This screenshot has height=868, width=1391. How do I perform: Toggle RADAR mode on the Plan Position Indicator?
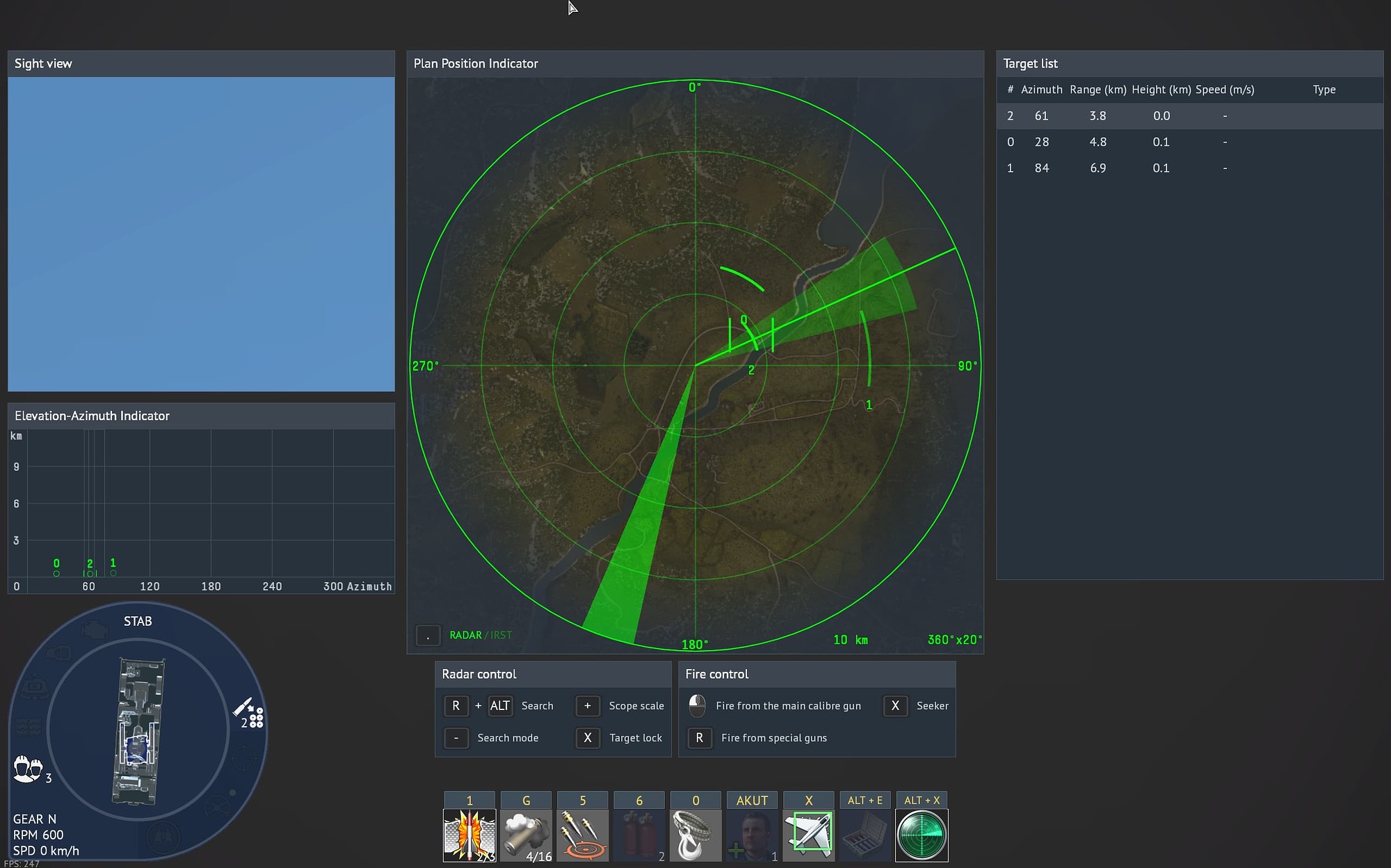click(x=466, y=635)
